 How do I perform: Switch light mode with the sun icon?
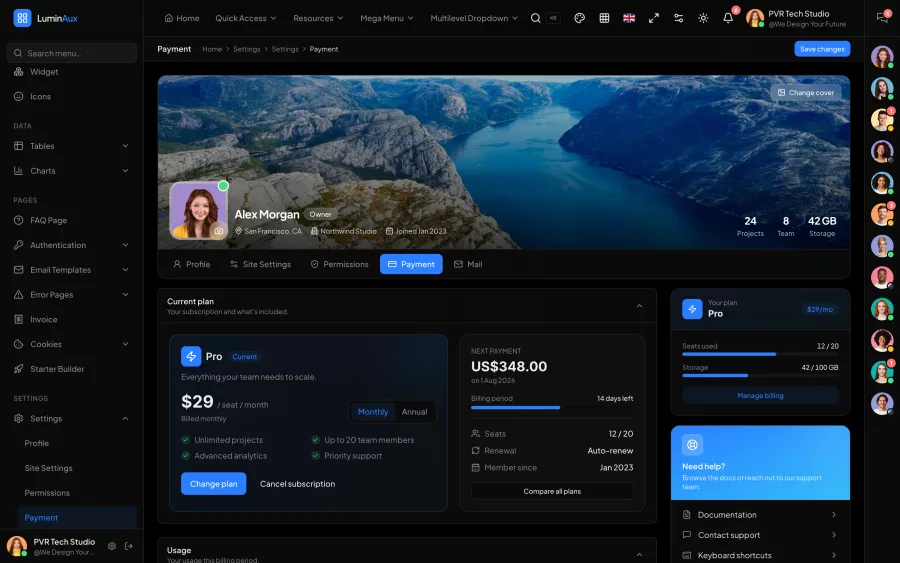pos(703,18)
